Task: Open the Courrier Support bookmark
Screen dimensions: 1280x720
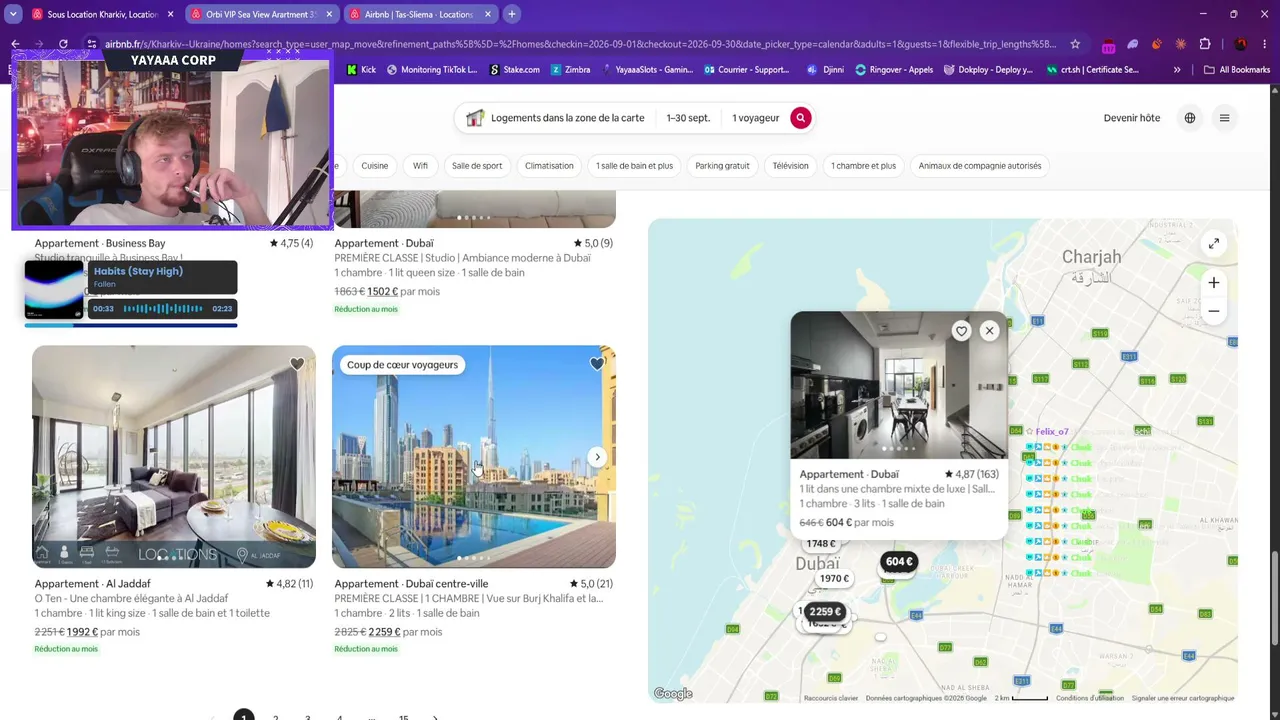Action: (747, 70)
